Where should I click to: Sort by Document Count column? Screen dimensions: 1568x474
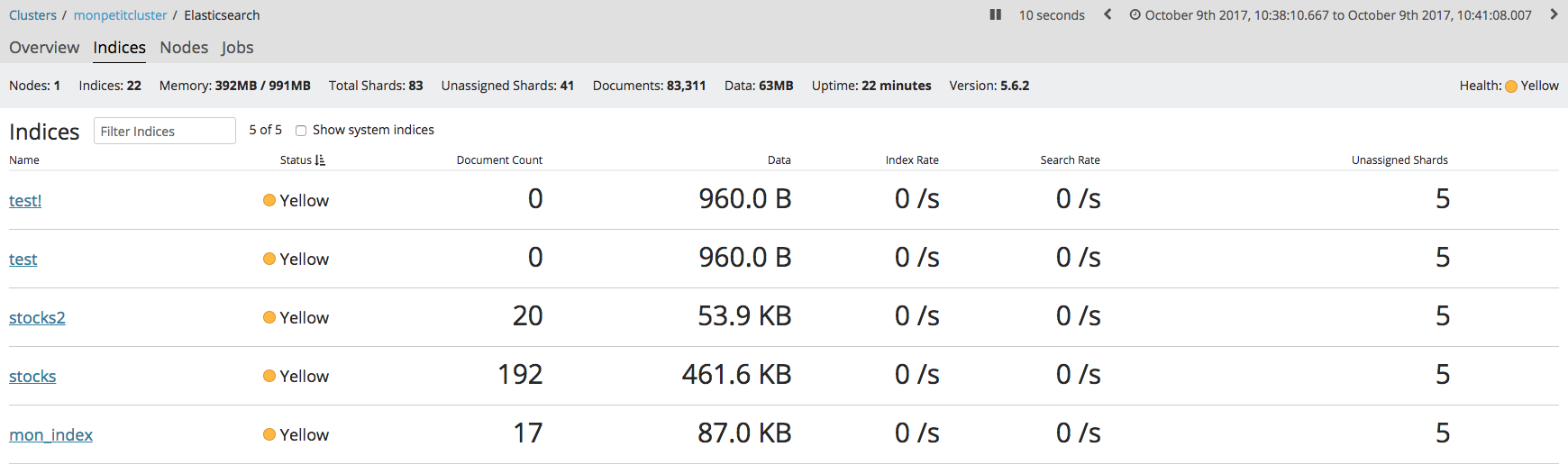499,160
